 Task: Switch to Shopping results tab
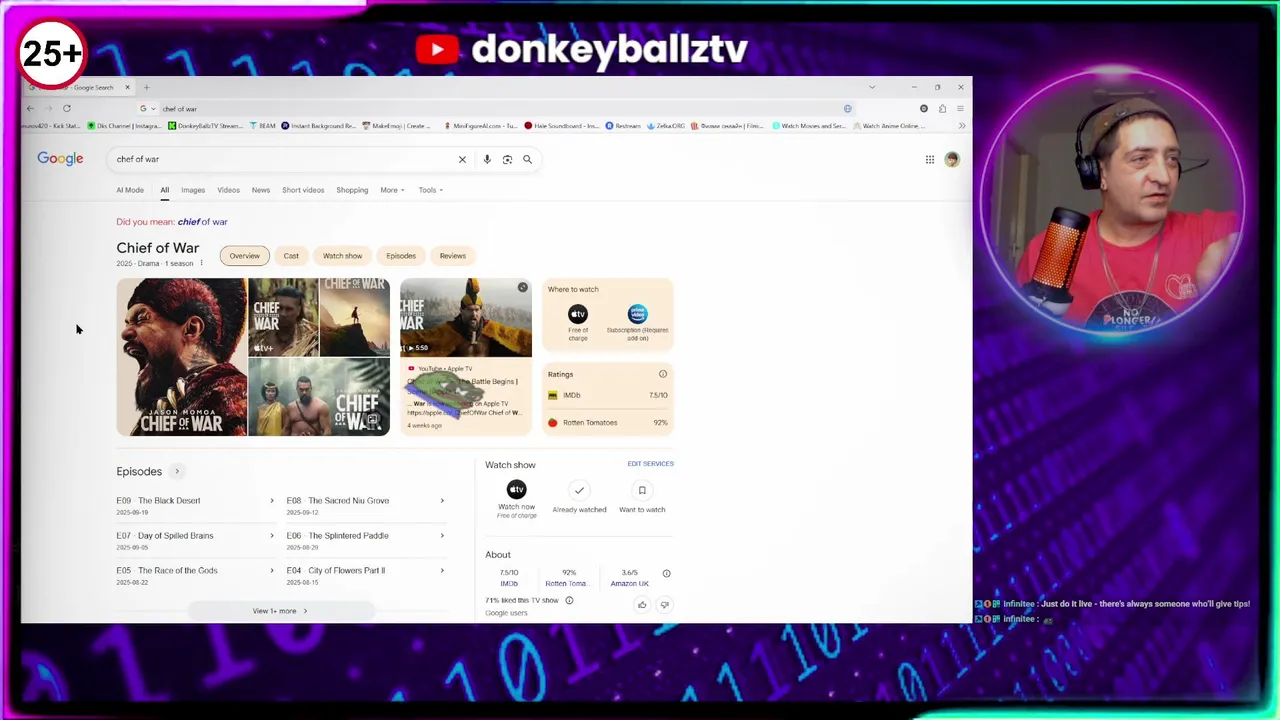(352, 190)
